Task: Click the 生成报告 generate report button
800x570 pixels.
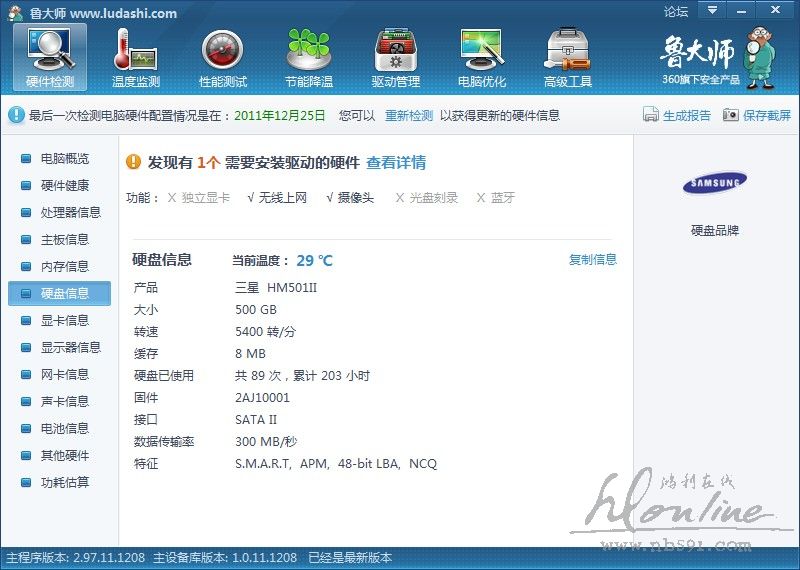Action: click(677, 115)
